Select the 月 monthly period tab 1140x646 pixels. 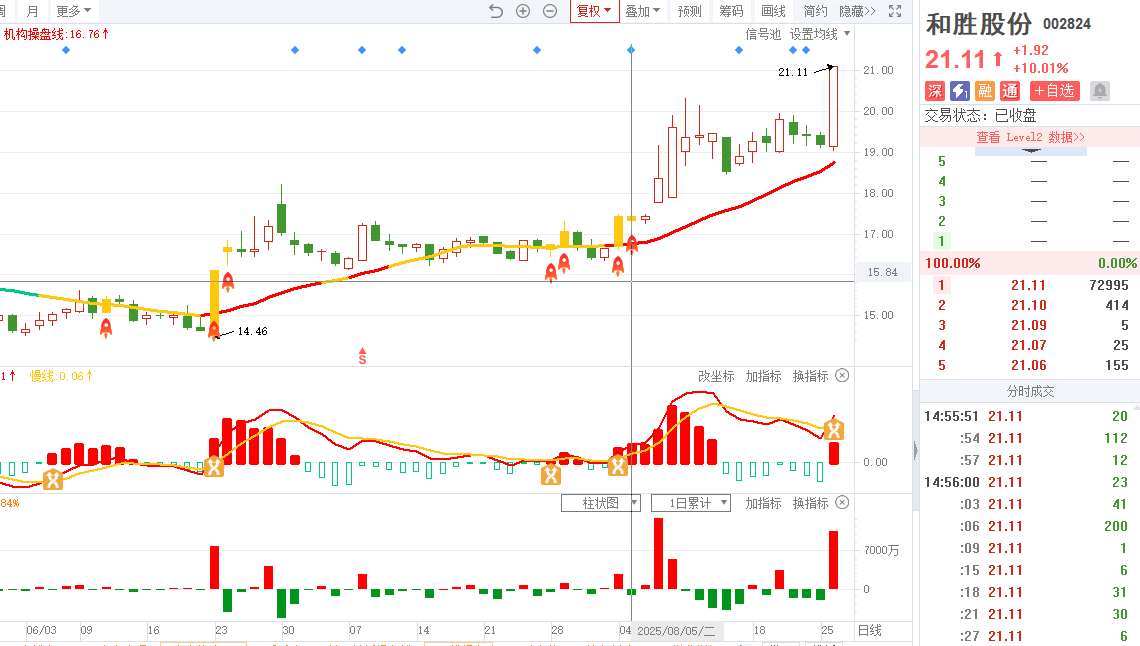[x=33, y=11]
